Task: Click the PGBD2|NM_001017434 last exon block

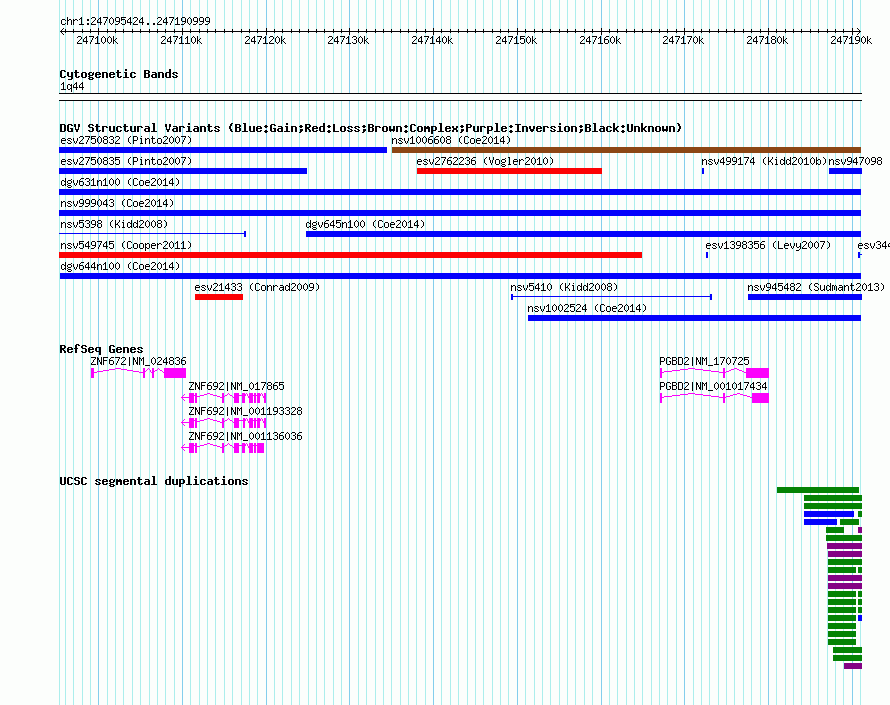Action: click(760, 398)
